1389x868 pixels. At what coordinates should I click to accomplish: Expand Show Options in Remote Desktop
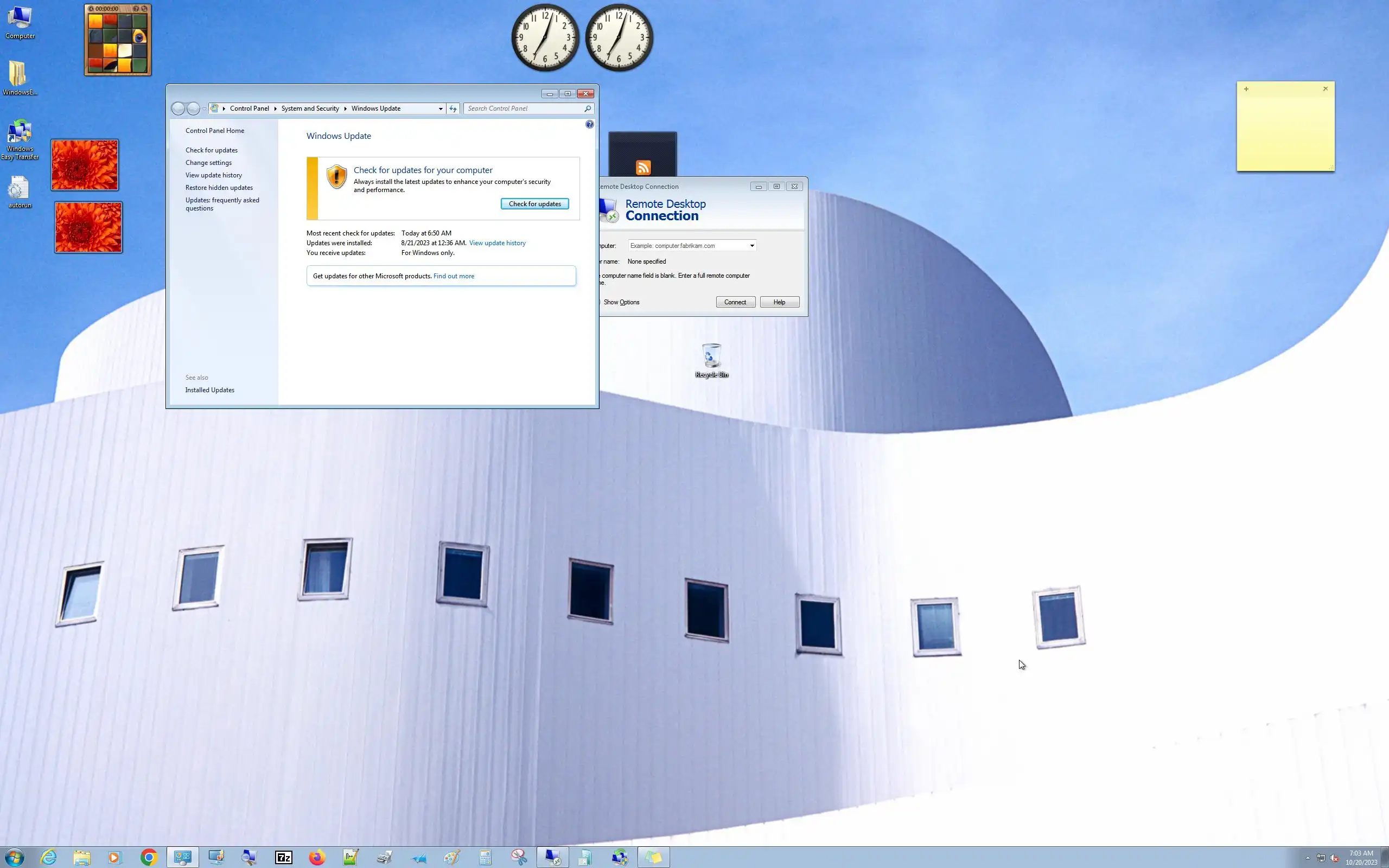pyautogui.click(x=621, y=302)
